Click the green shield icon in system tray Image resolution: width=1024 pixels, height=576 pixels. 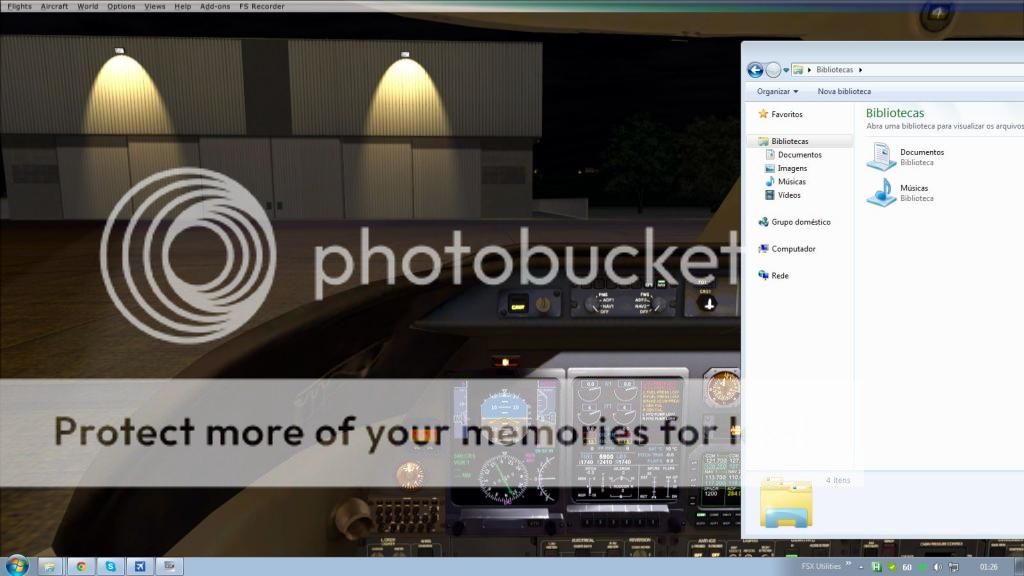pyautogui.click(x=891, y=567)
